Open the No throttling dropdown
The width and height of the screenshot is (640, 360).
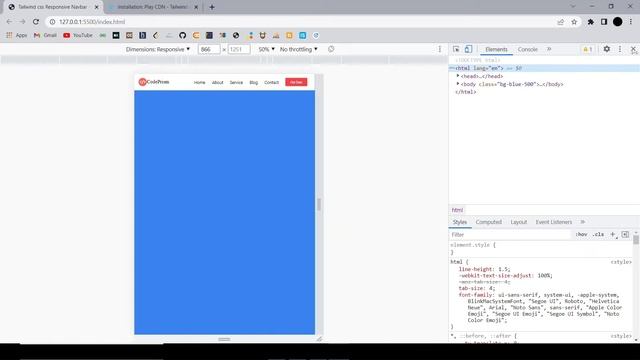click(x=298, y=49)
